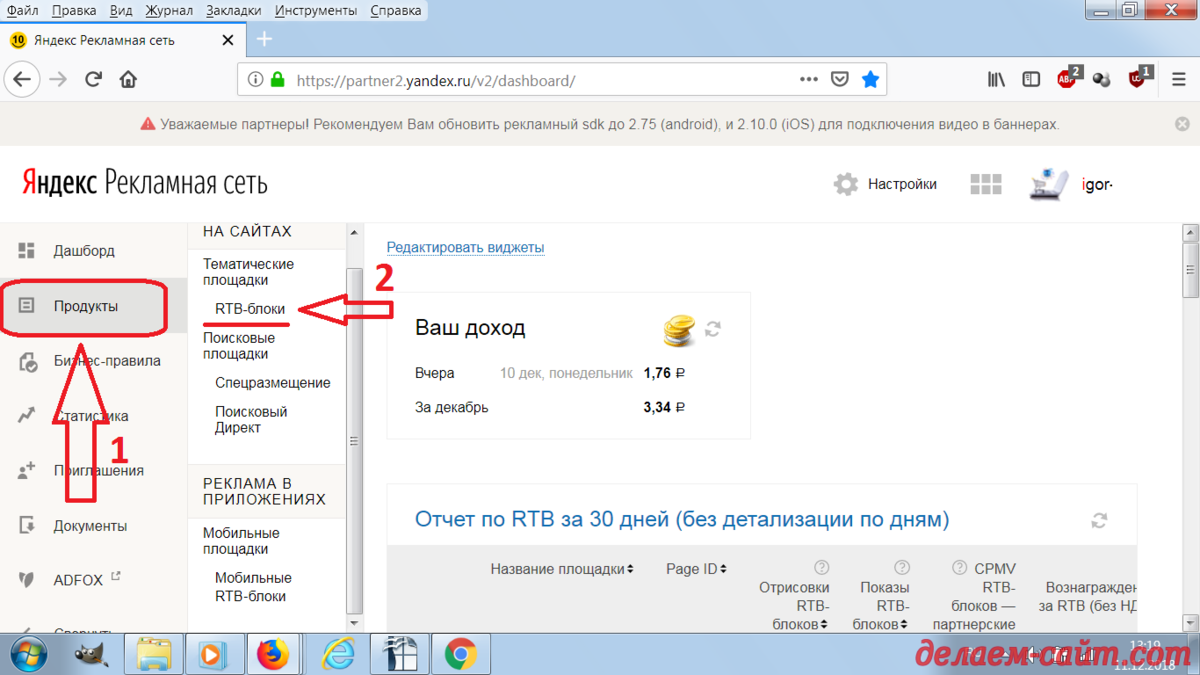The width and height of the screenshot is (1200, 675).
Task: Reload the page with the refresh icon
Action: click(94, 80)
